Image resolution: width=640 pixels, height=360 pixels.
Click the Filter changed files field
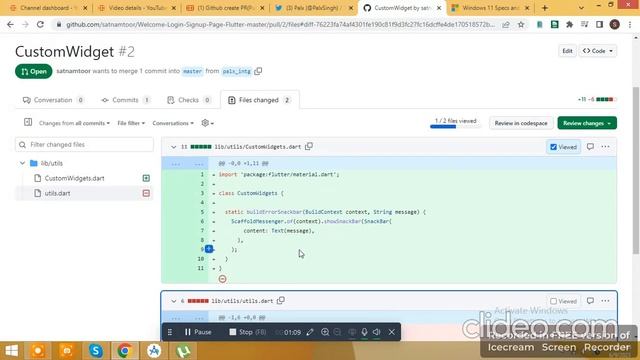coord(84,144)
